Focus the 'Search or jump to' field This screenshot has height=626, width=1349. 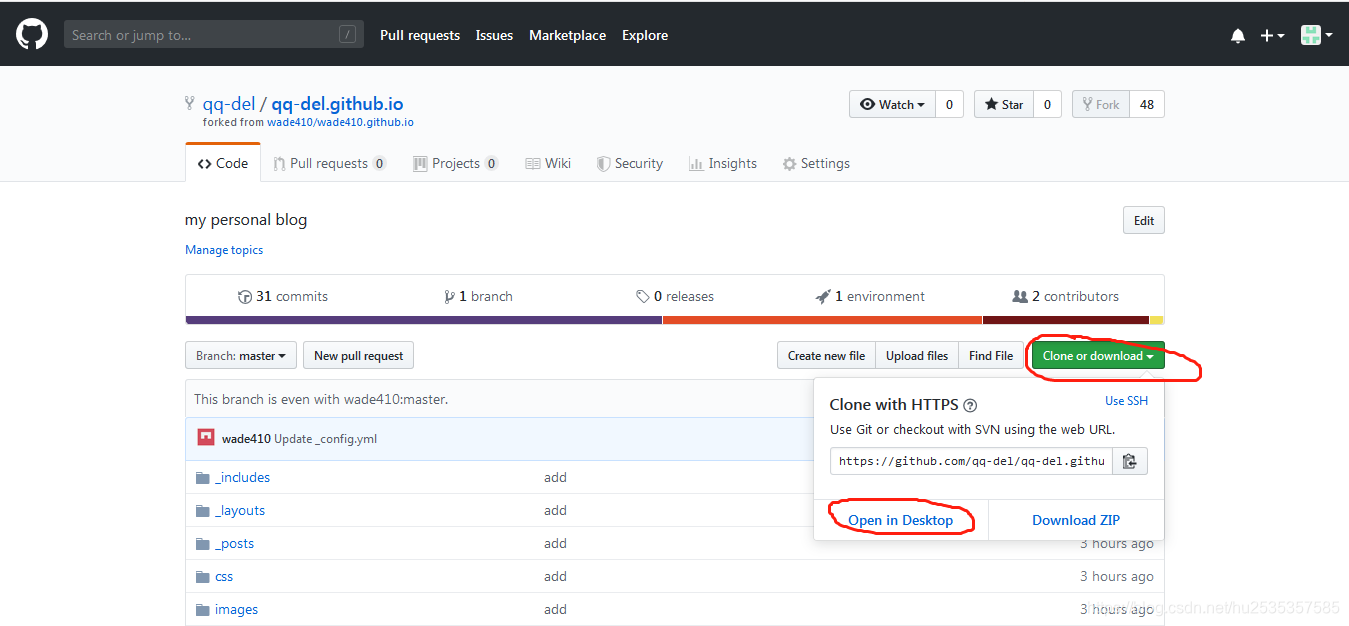[x=214, y=35]
